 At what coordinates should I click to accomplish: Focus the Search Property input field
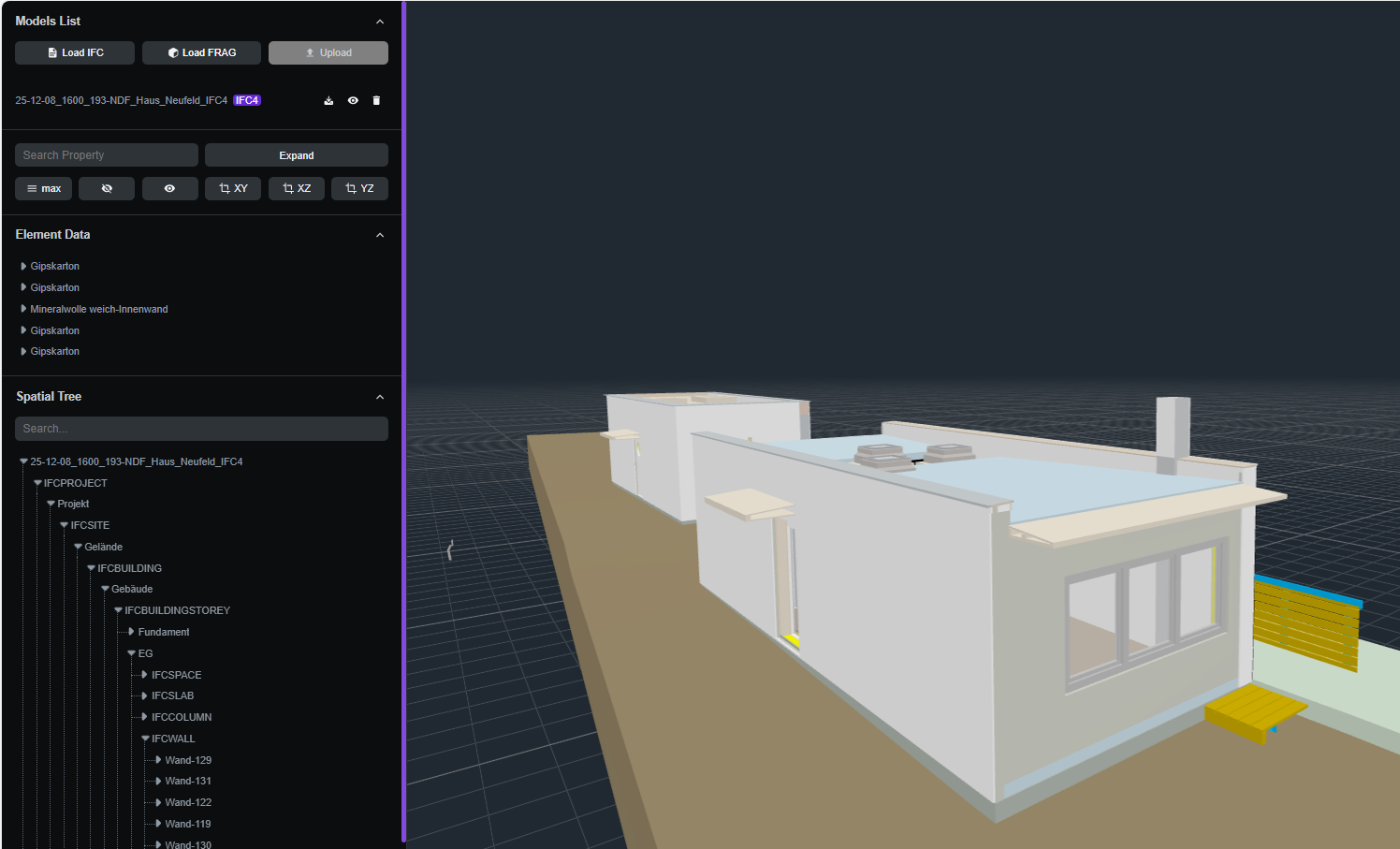pos(106,155)
